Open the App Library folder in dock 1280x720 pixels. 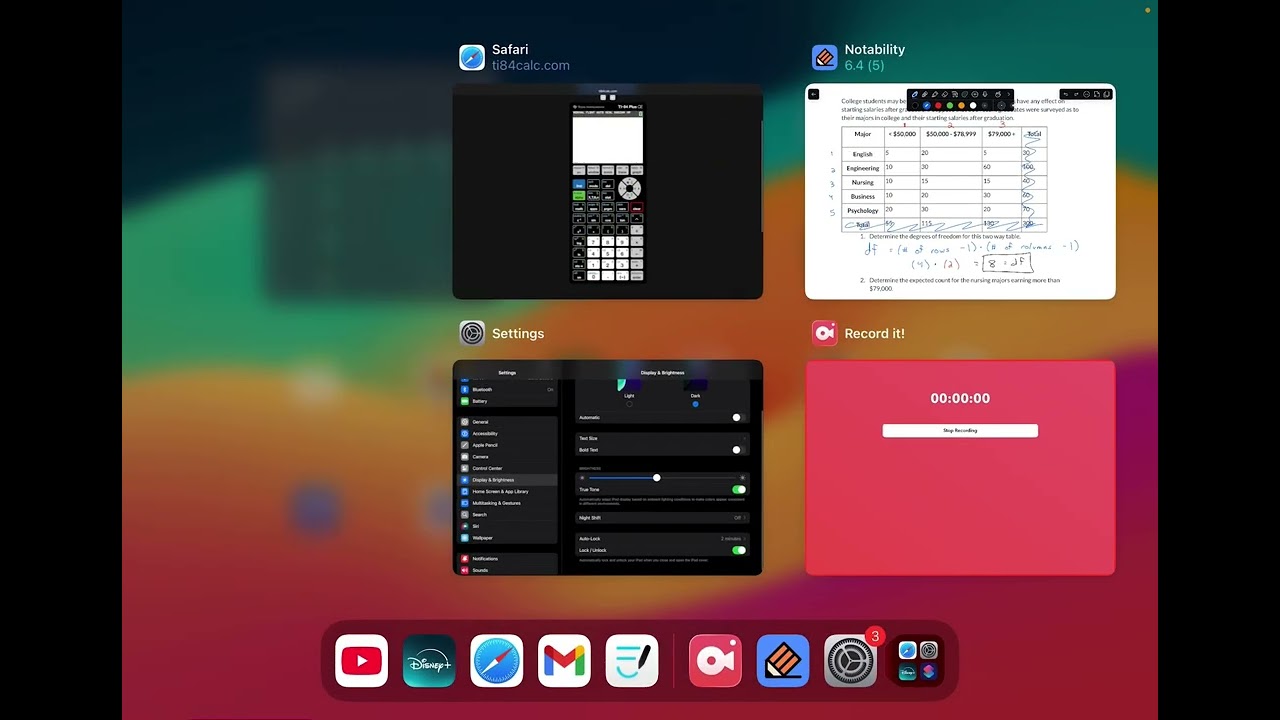click(918, 661)
